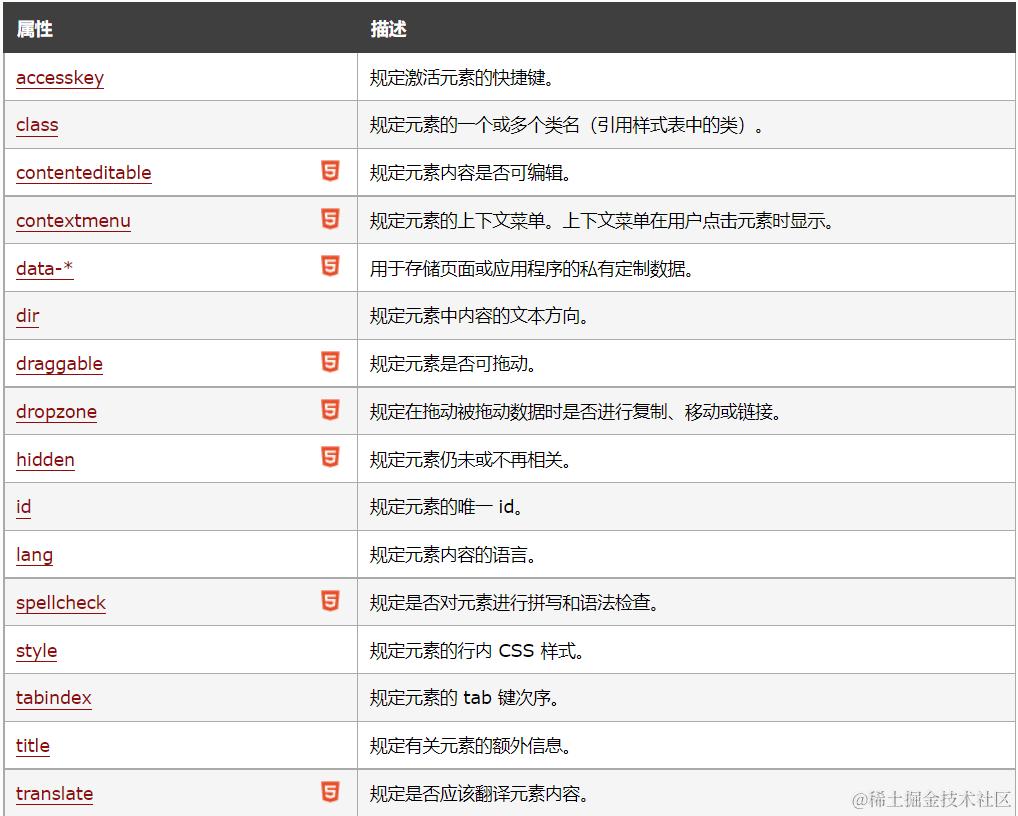Click the HTML5 badge beside contenteditable
This screenshot has width=1018, height=816.
click(x=330, y=170)
